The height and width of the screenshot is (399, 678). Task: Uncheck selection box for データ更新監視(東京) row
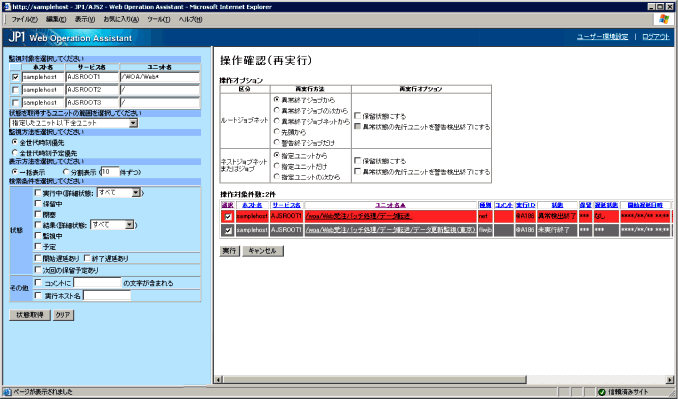pos(228,230)
